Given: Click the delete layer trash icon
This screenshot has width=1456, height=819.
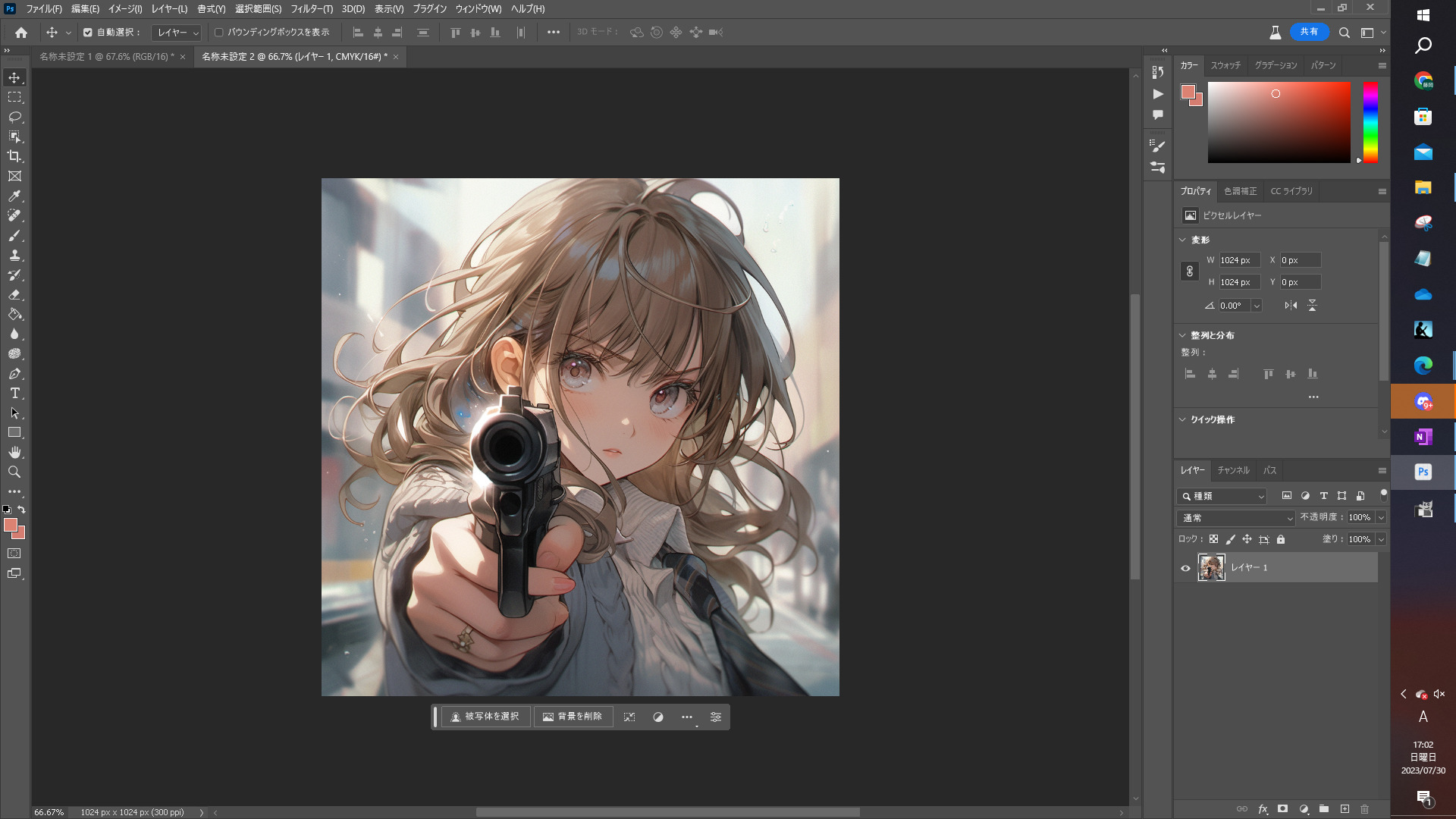Looking at the screenshot, I should click(1364, 809).
